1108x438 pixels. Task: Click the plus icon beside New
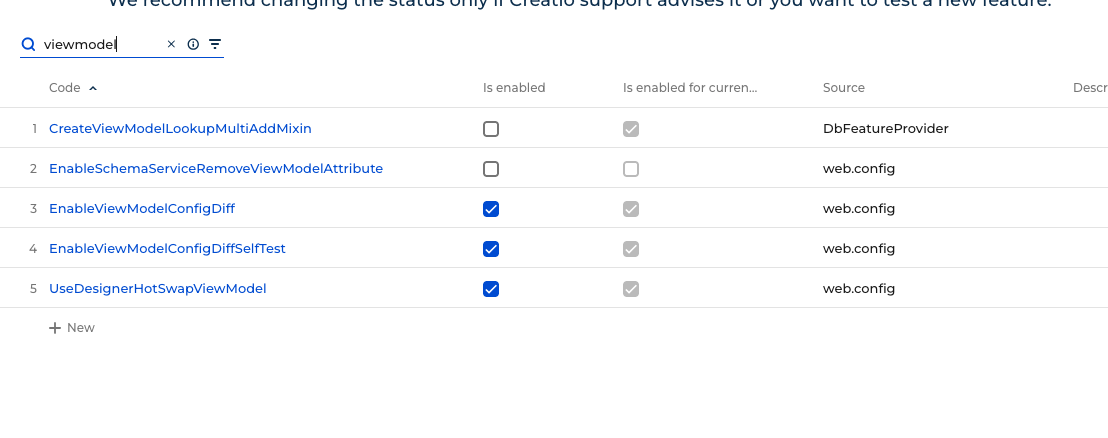[x=55, y=328]
